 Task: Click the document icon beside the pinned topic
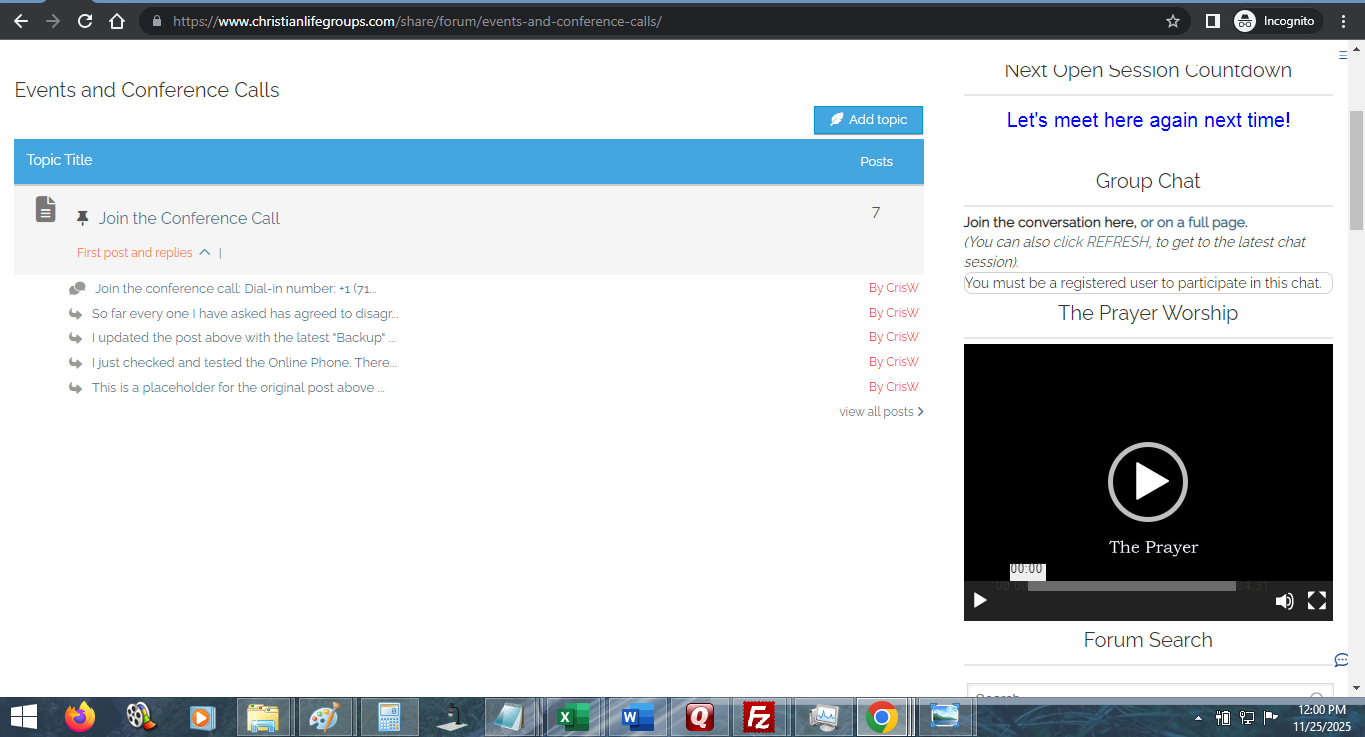tap(46, 209)
